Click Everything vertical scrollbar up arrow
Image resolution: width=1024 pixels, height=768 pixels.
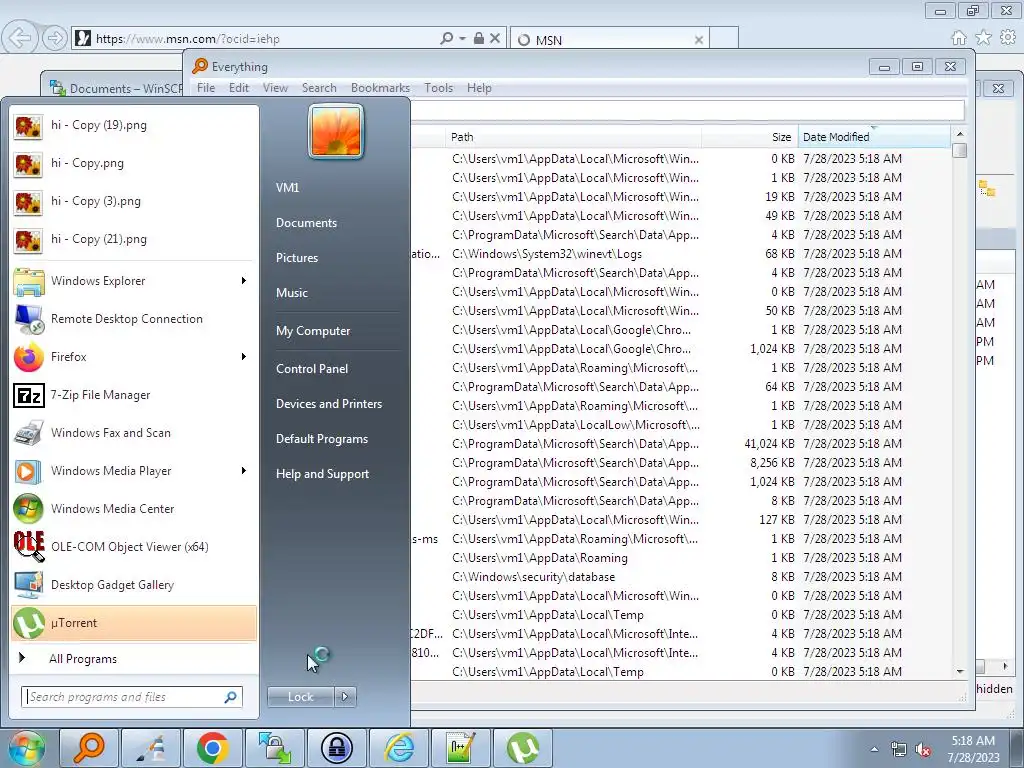[959, 134]
